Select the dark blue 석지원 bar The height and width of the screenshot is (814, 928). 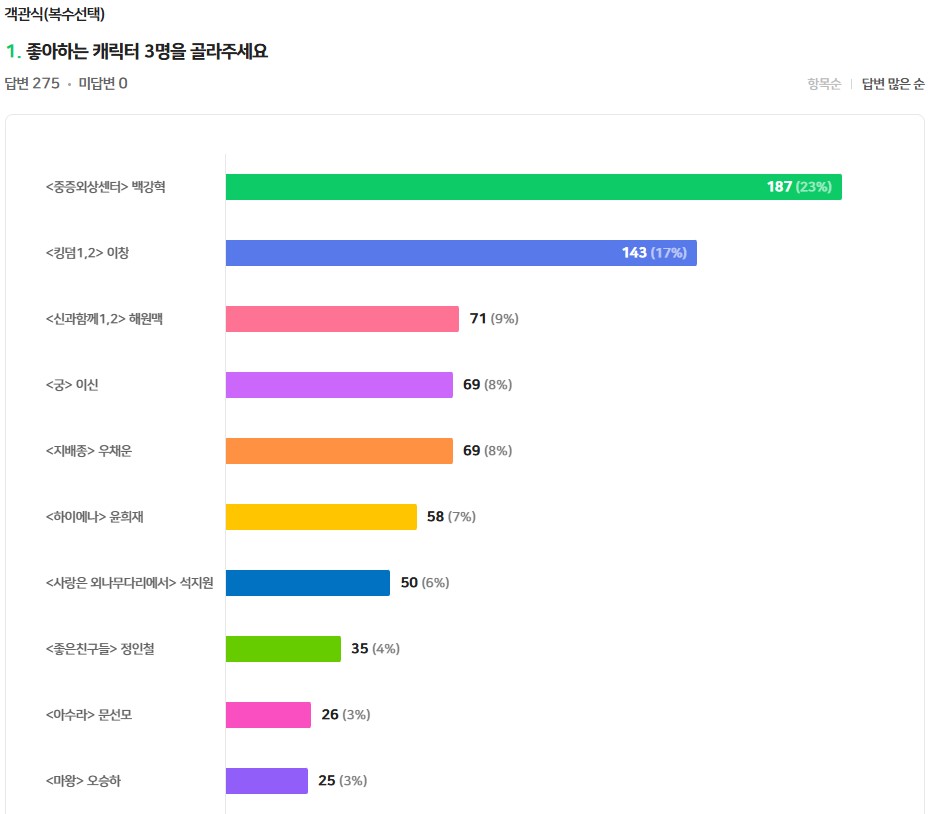pos(308,583)
